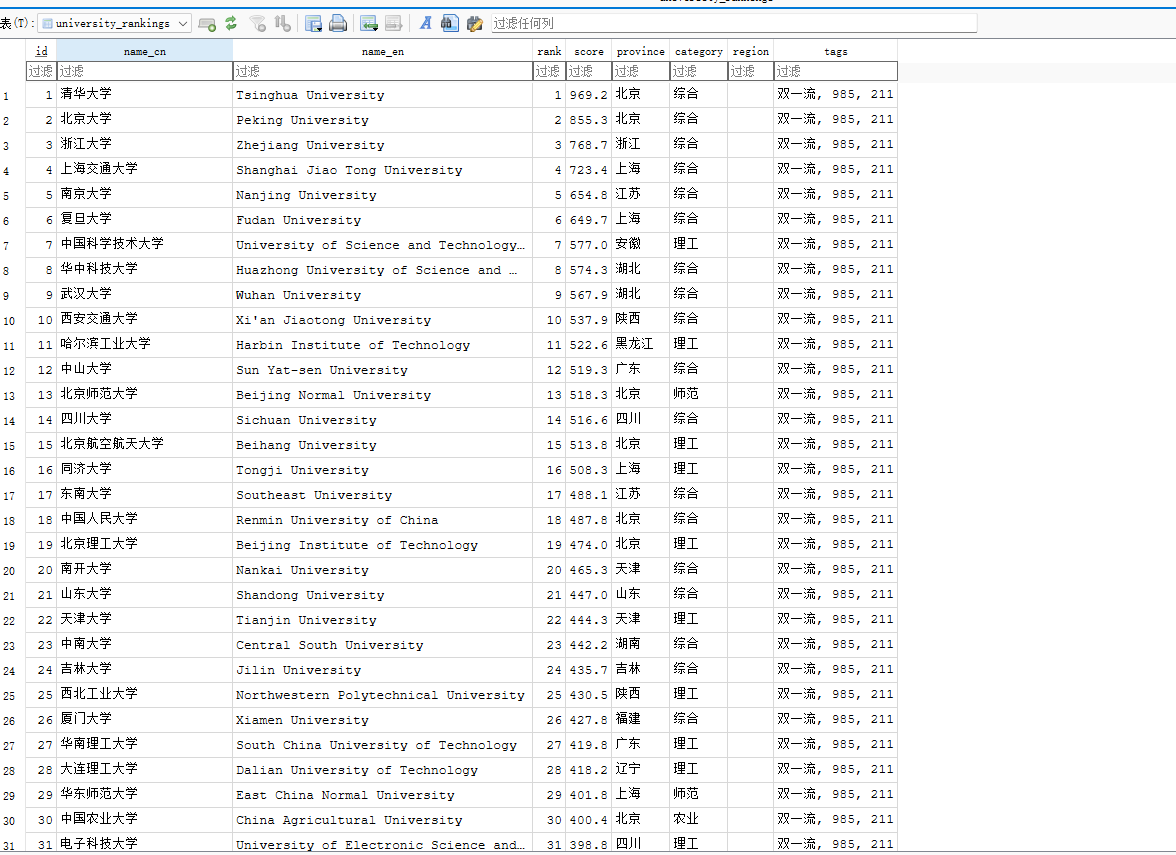Viewport: 1176px width, 855px height.
Task: Click the filter box under category column
Action: [698, 71]
